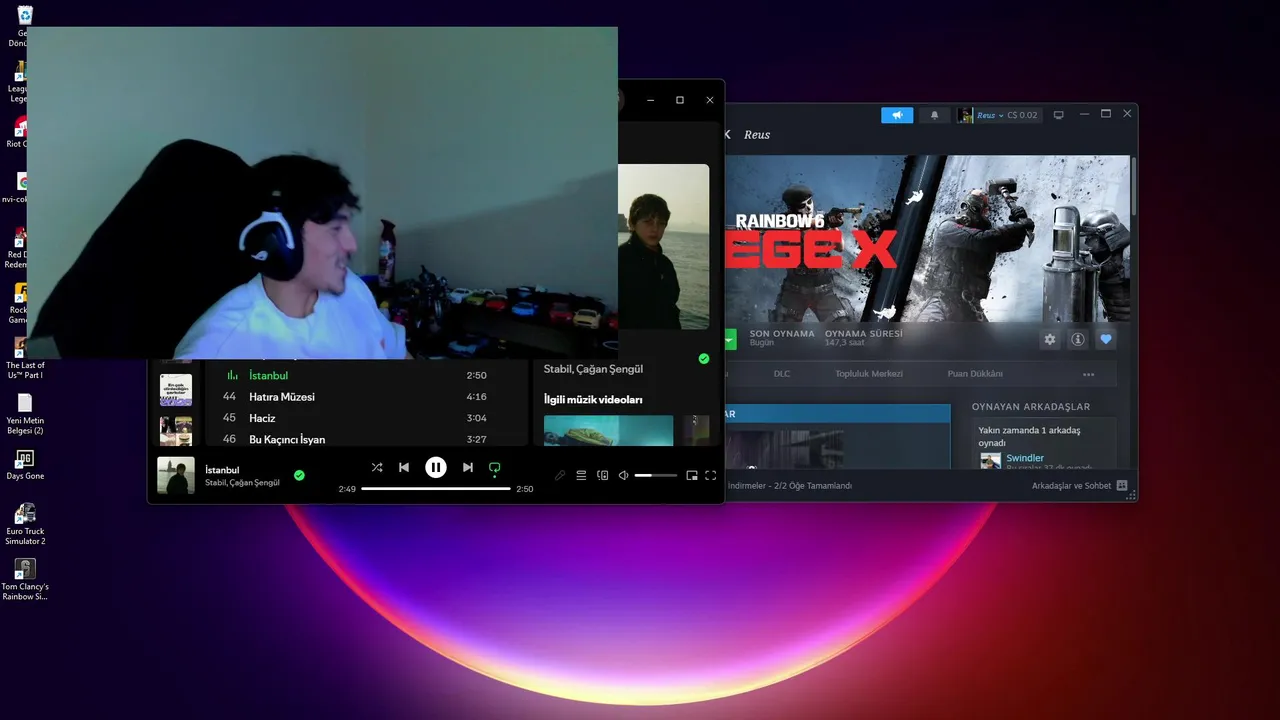Viewport: 1280px width, 720px height.
Task: Toggle favorite heart for Rainbow Six
Action: [1106, 339]
